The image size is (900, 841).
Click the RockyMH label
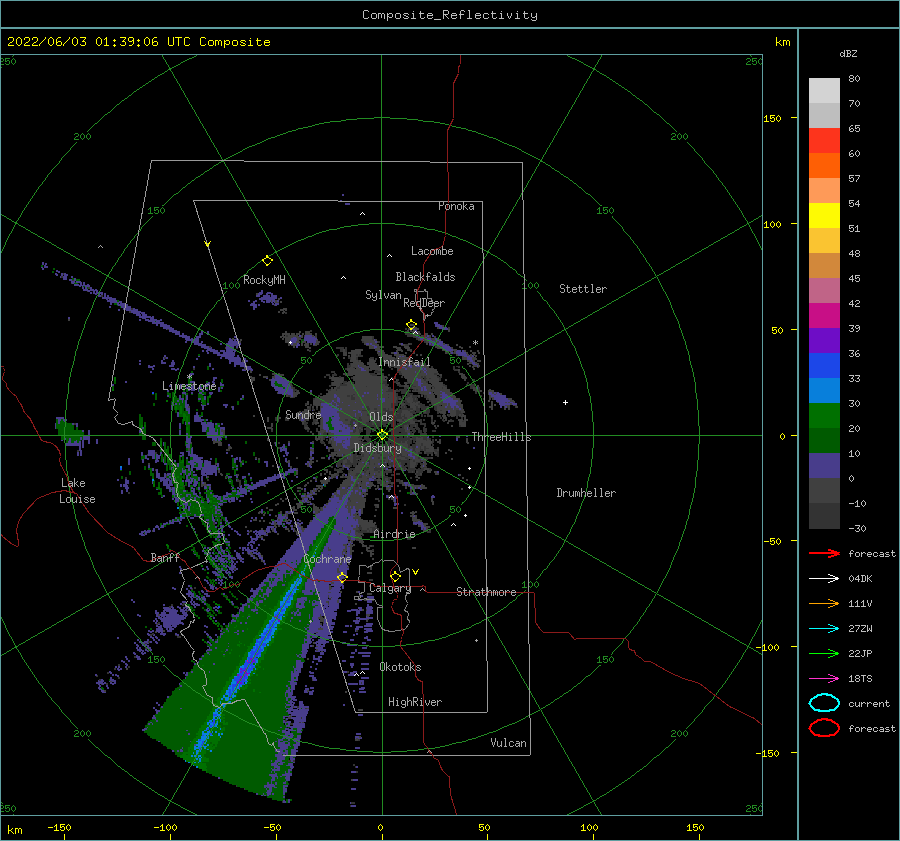click(x=264, y=280)
